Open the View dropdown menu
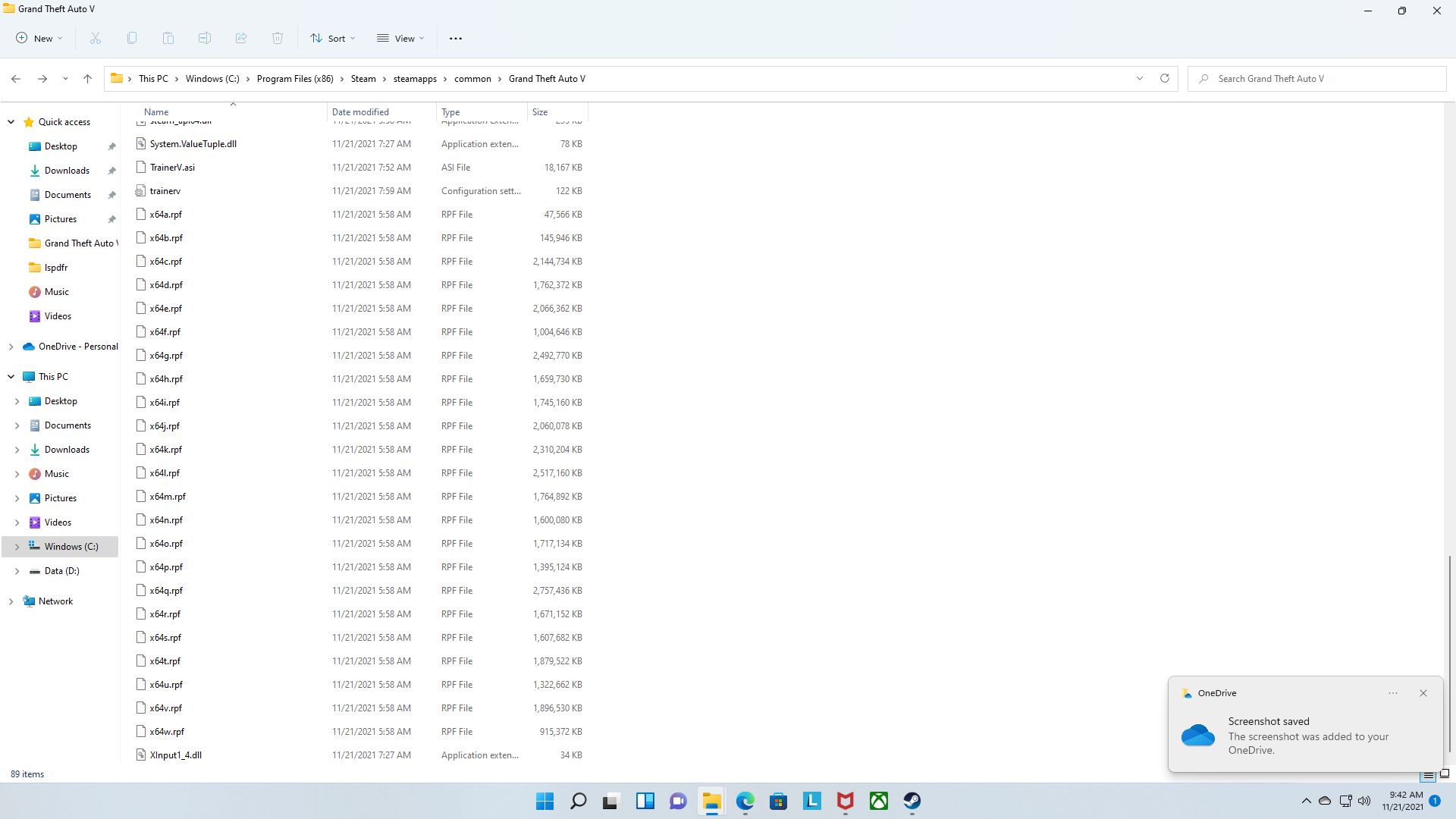 400,38
